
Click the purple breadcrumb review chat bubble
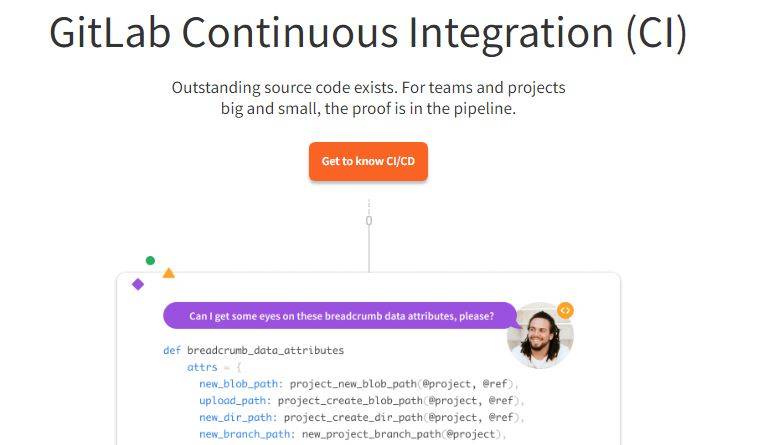click(x=341, y=316)
